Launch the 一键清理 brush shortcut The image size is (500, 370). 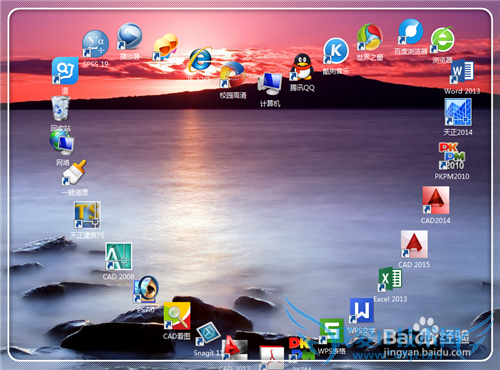point(74,172)
